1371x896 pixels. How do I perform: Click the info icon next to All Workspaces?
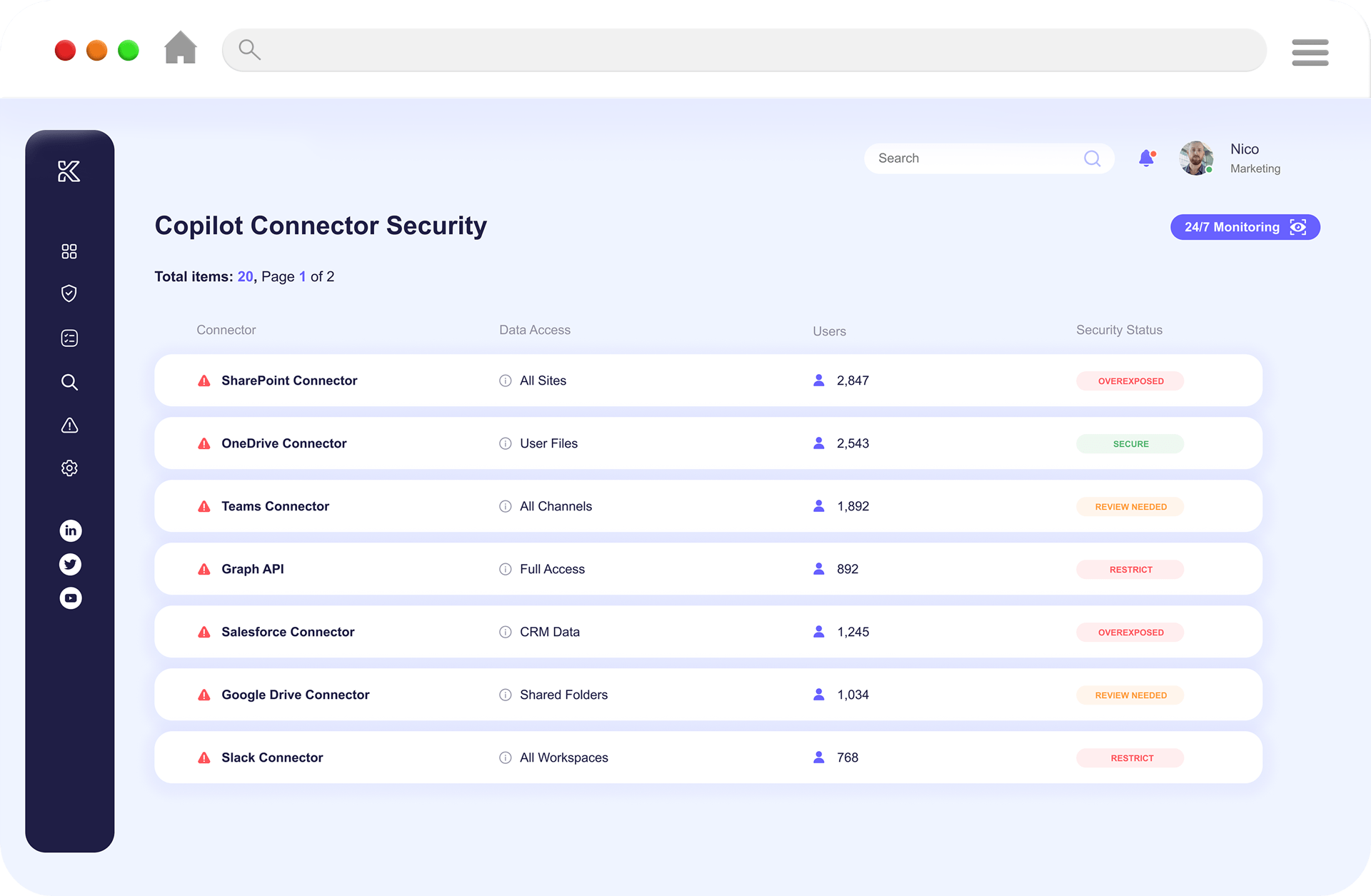[506, 757]
